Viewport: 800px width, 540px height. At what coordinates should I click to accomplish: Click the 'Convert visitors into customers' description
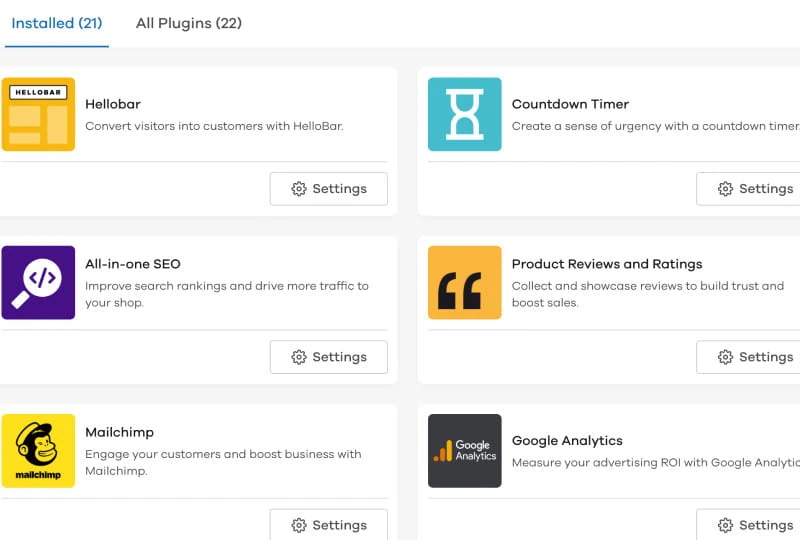(x=214, y=126)
